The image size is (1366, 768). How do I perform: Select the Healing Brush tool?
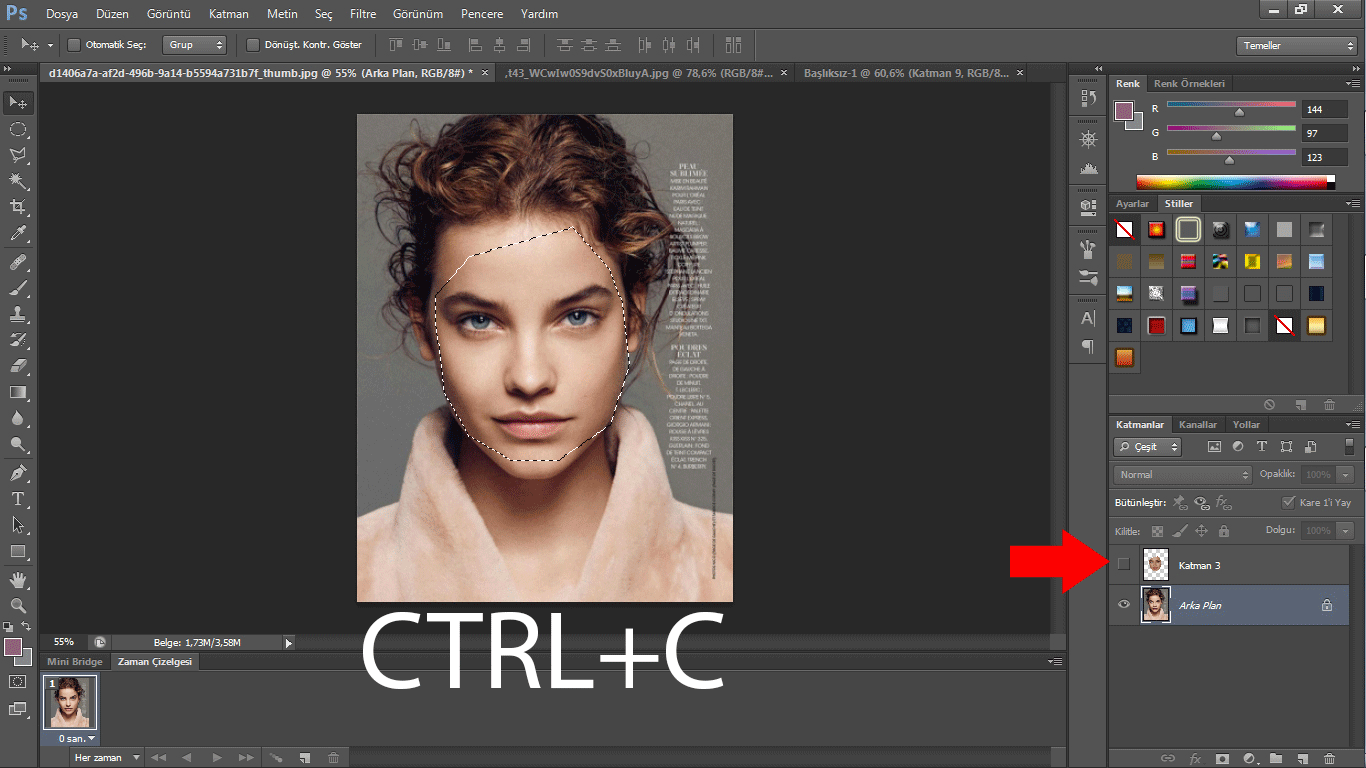(18, 262)
